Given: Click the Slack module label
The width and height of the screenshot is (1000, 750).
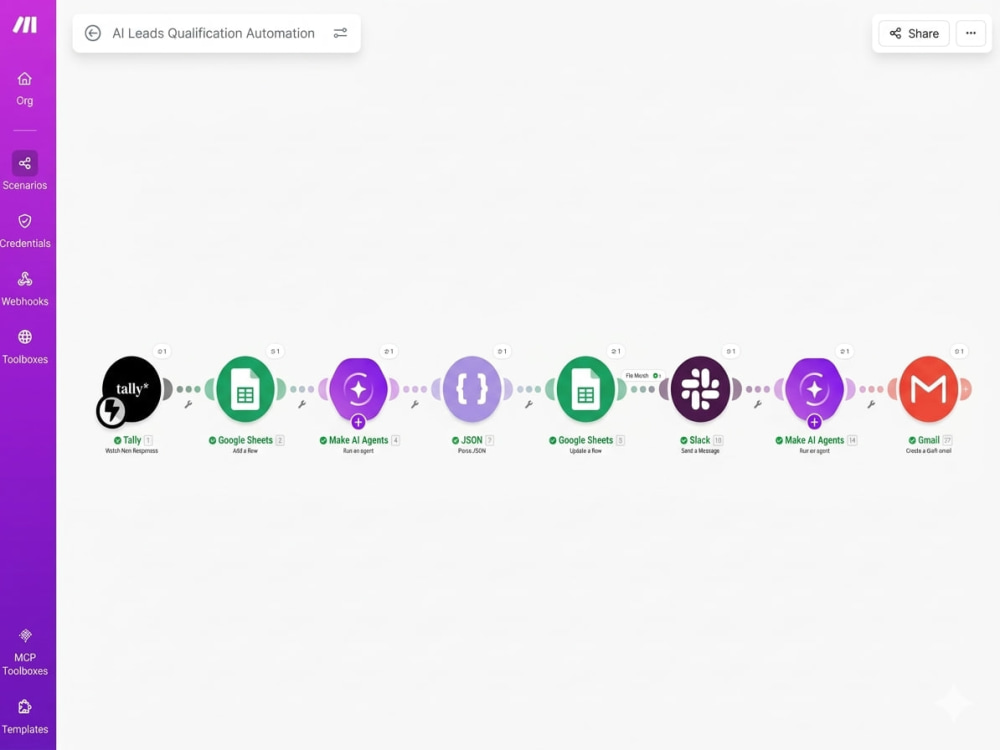Looking at the screenshot, I should (x=700, y=440).
